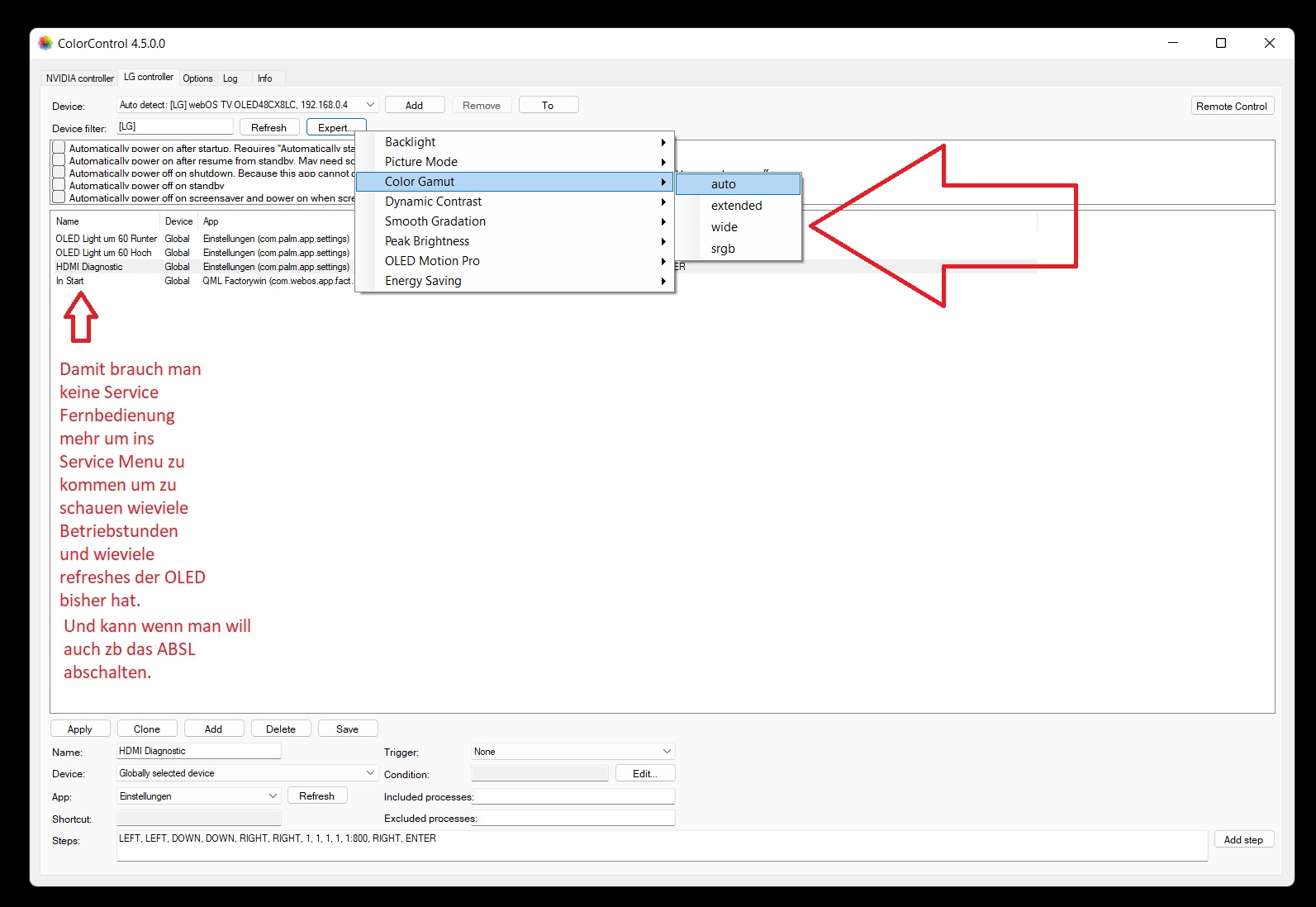Sort presets by Name column header
The height and width of the screenshot is (907, 1316).
coord(106,221)
